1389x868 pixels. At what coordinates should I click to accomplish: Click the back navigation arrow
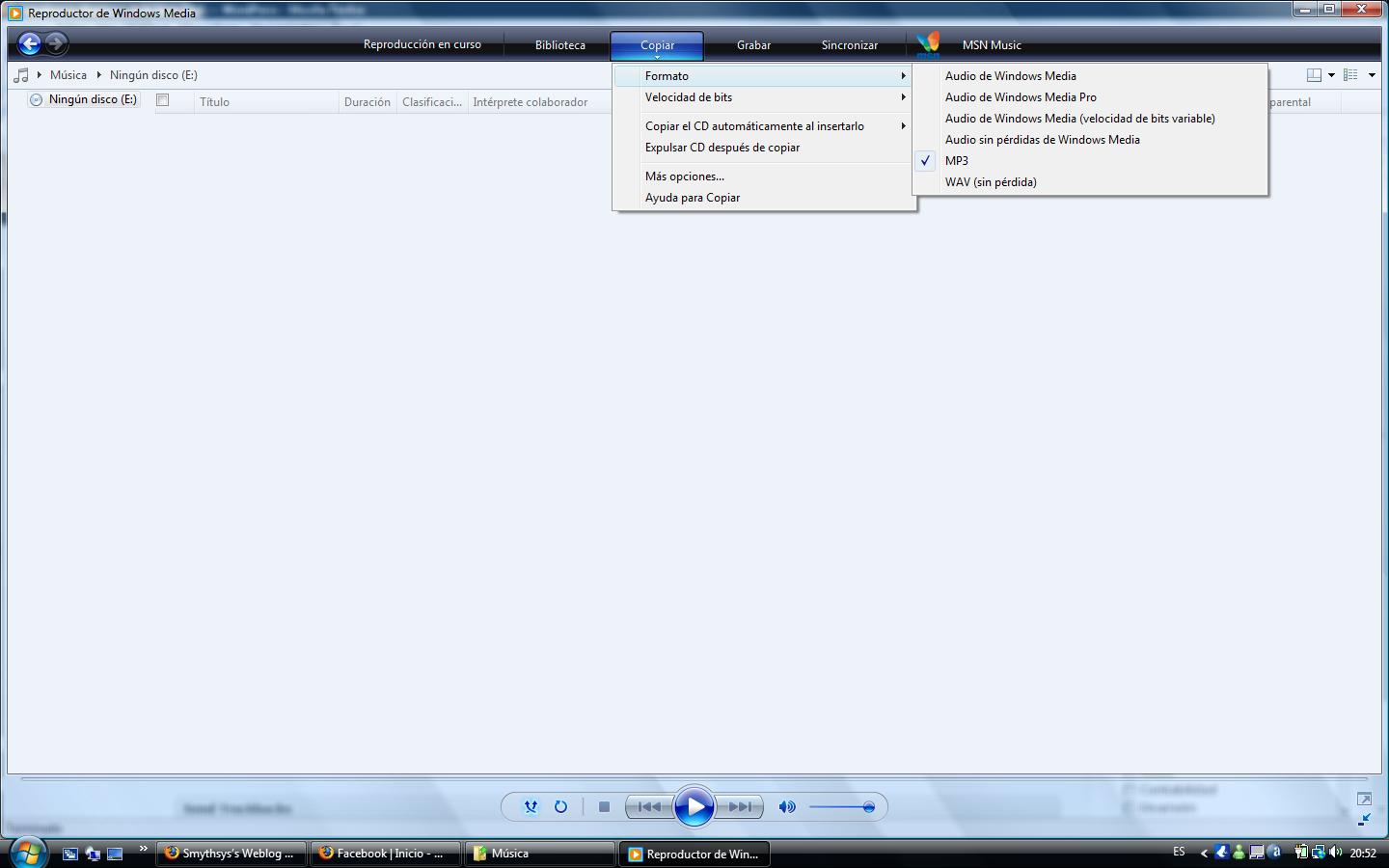click(x=30, y=43)
